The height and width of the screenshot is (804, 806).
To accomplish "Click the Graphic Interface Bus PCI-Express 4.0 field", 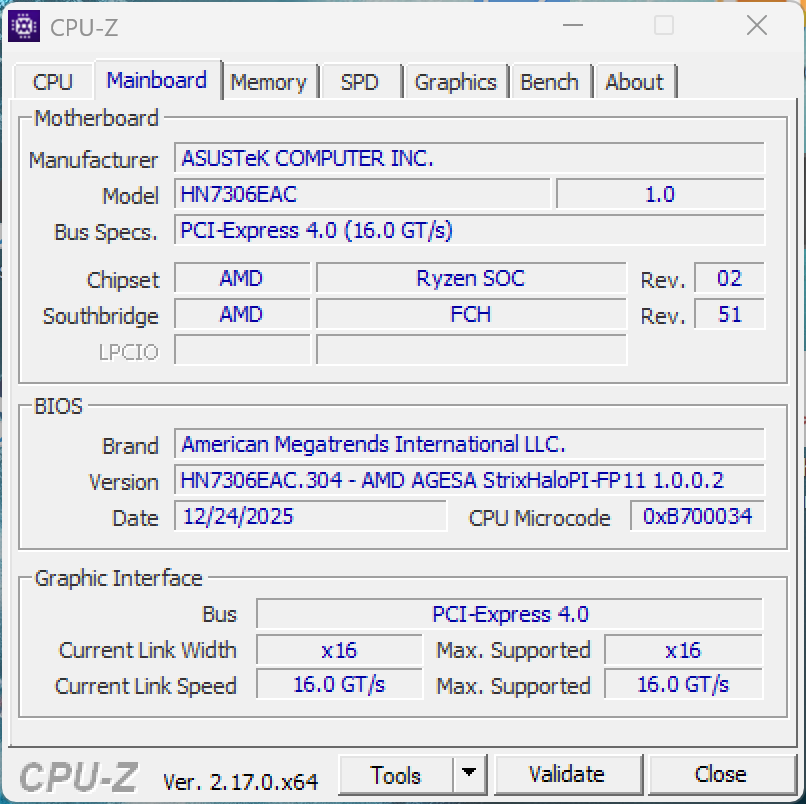I will pos(509,614).
